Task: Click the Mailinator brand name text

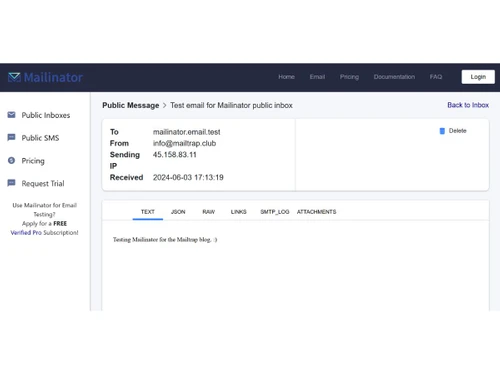Action: click(53, 77)
